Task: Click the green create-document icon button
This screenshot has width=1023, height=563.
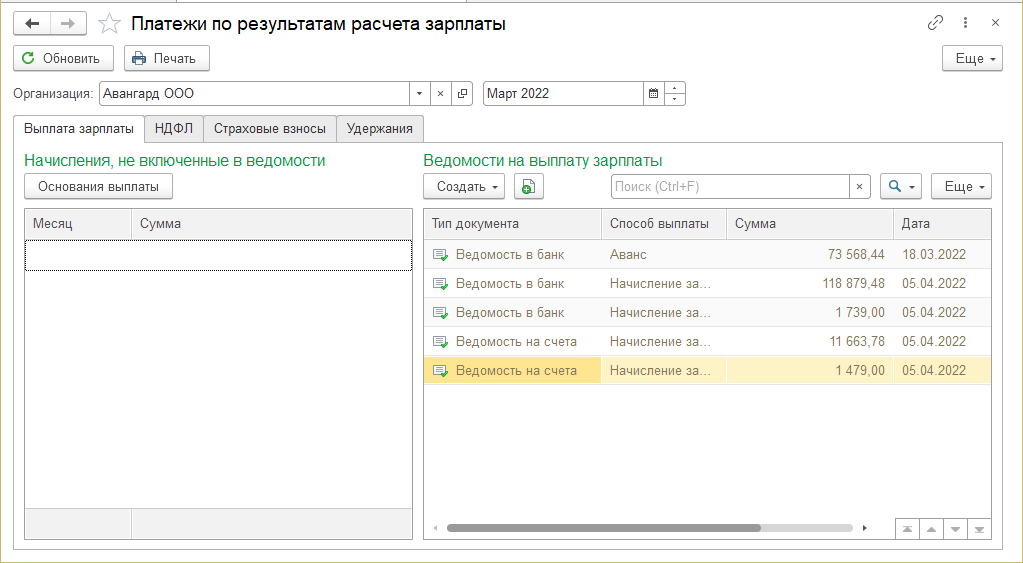Action: point(528,186)
